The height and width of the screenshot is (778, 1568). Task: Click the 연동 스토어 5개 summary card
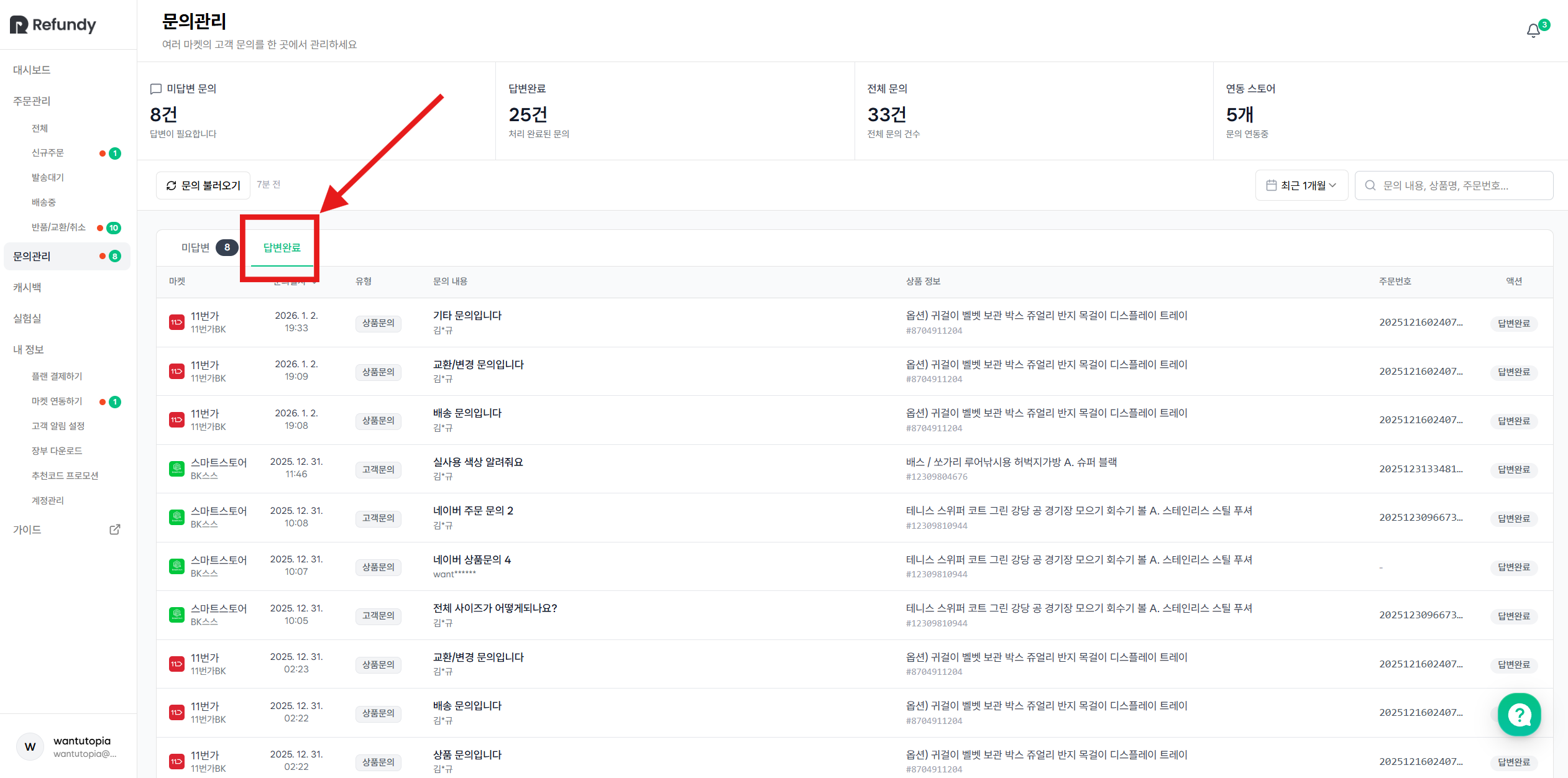(1390, 111)
